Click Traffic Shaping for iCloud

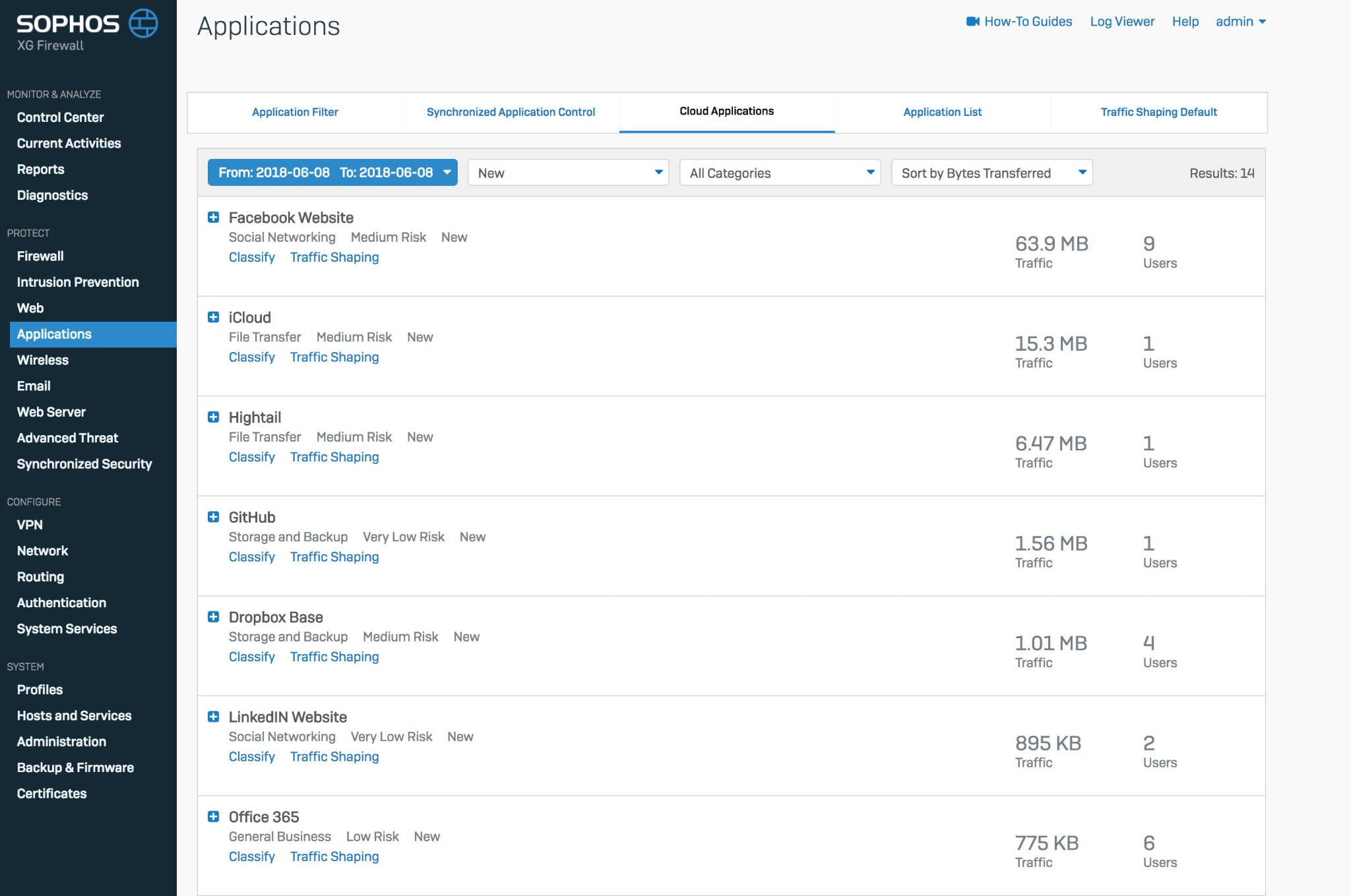334,357
